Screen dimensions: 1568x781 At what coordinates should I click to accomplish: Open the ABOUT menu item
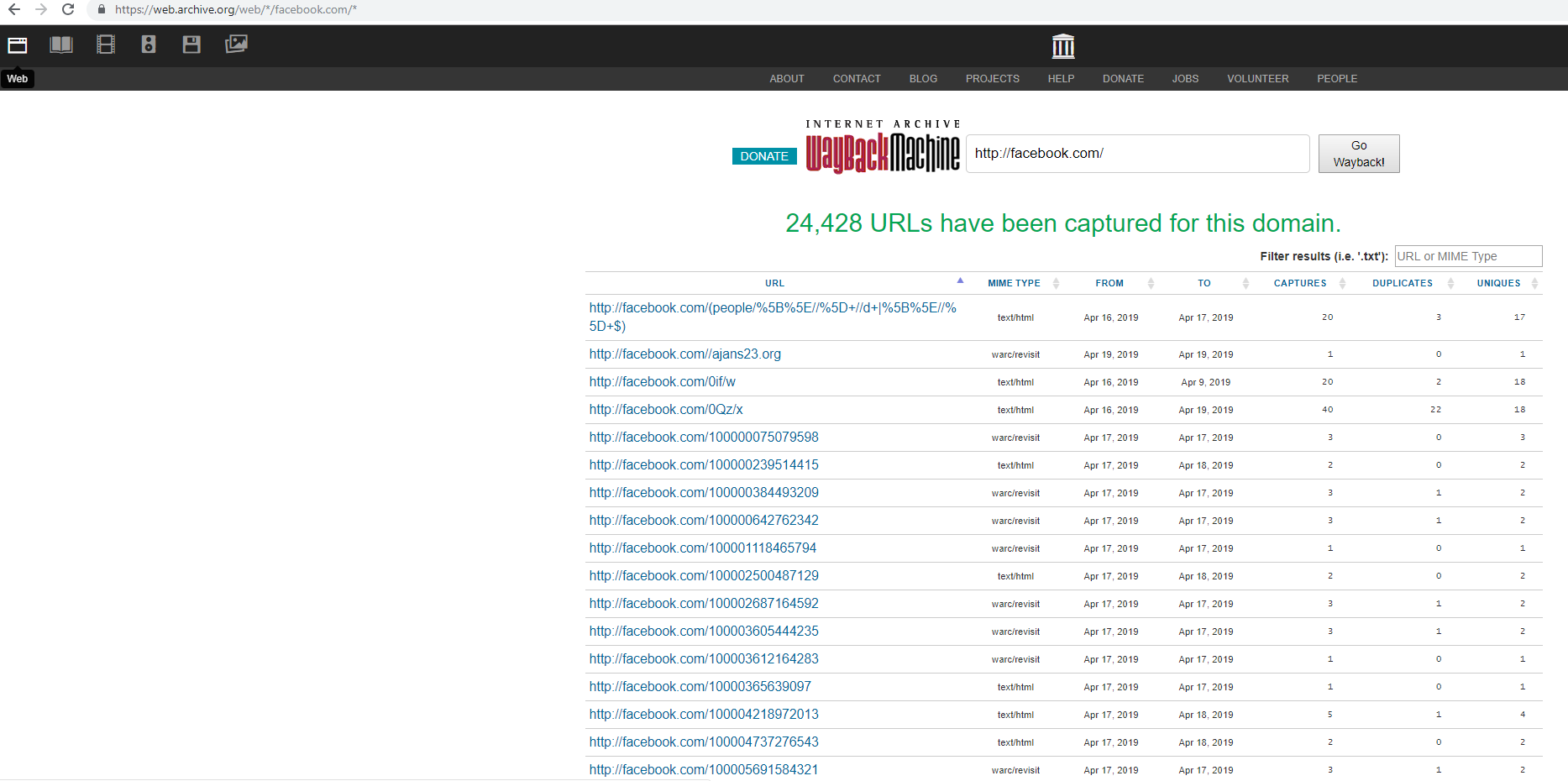click(x=787, y=79)
